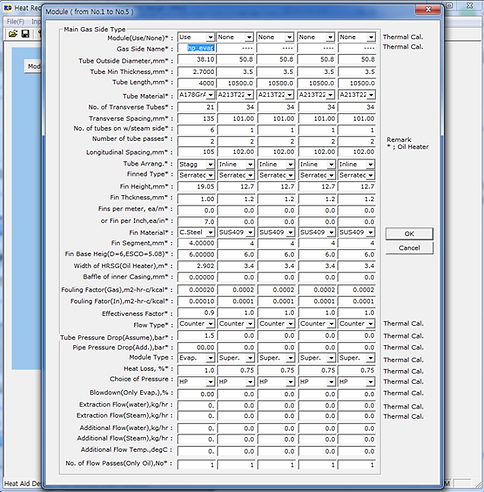Open Fin Material dropdown showing C.Steel
Viewport: 484px width, 492px height.
(210, 232)
